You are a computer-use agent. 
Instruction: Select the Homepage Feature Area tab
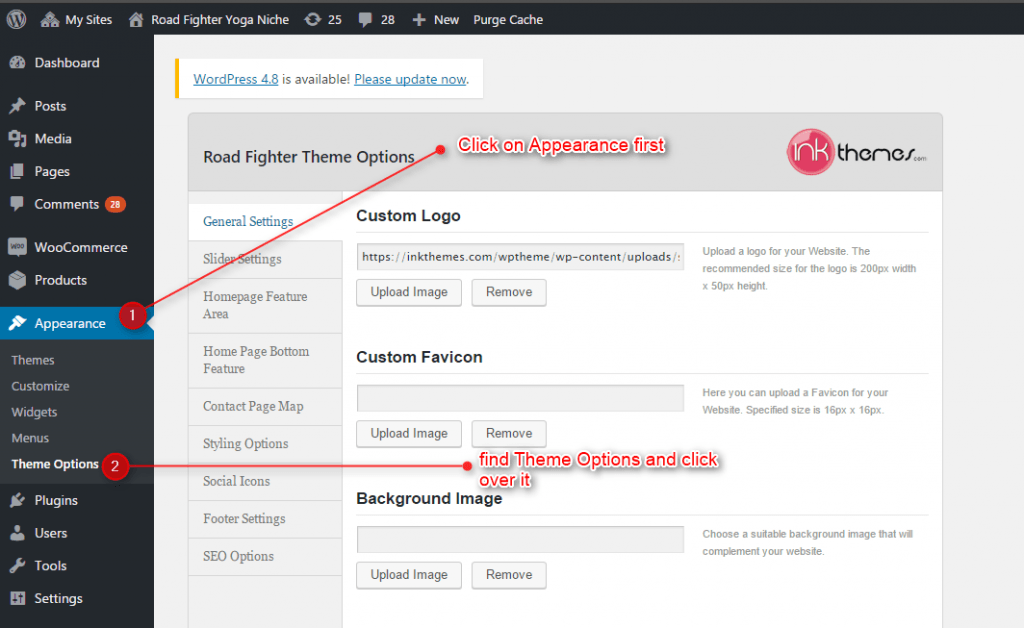coord(265,306)
